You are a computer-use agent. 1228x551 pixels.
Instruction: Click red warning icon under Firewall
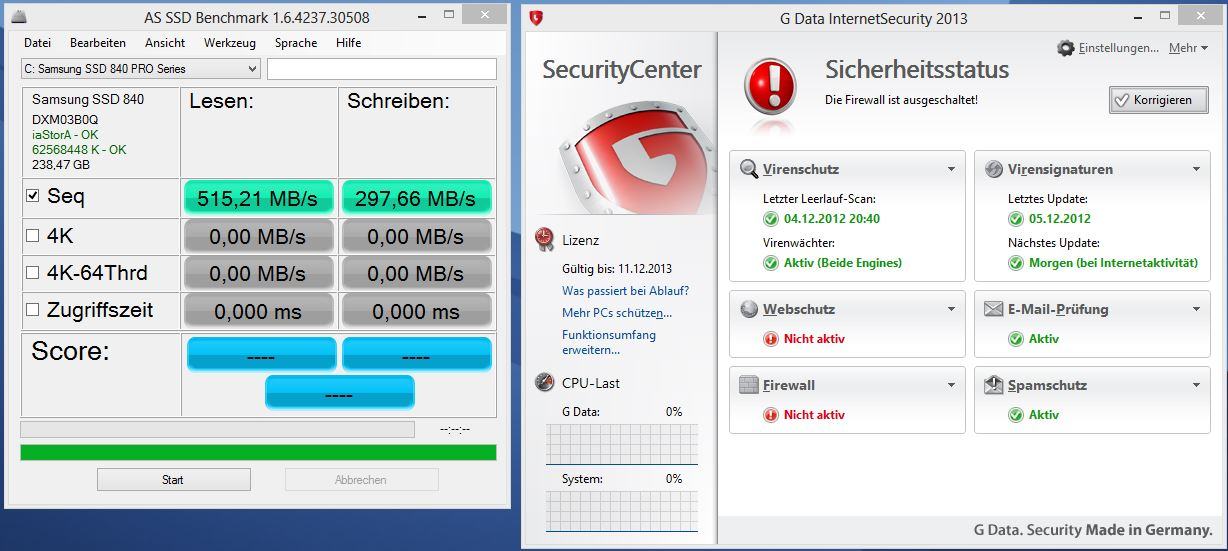[x=771, y=415]
